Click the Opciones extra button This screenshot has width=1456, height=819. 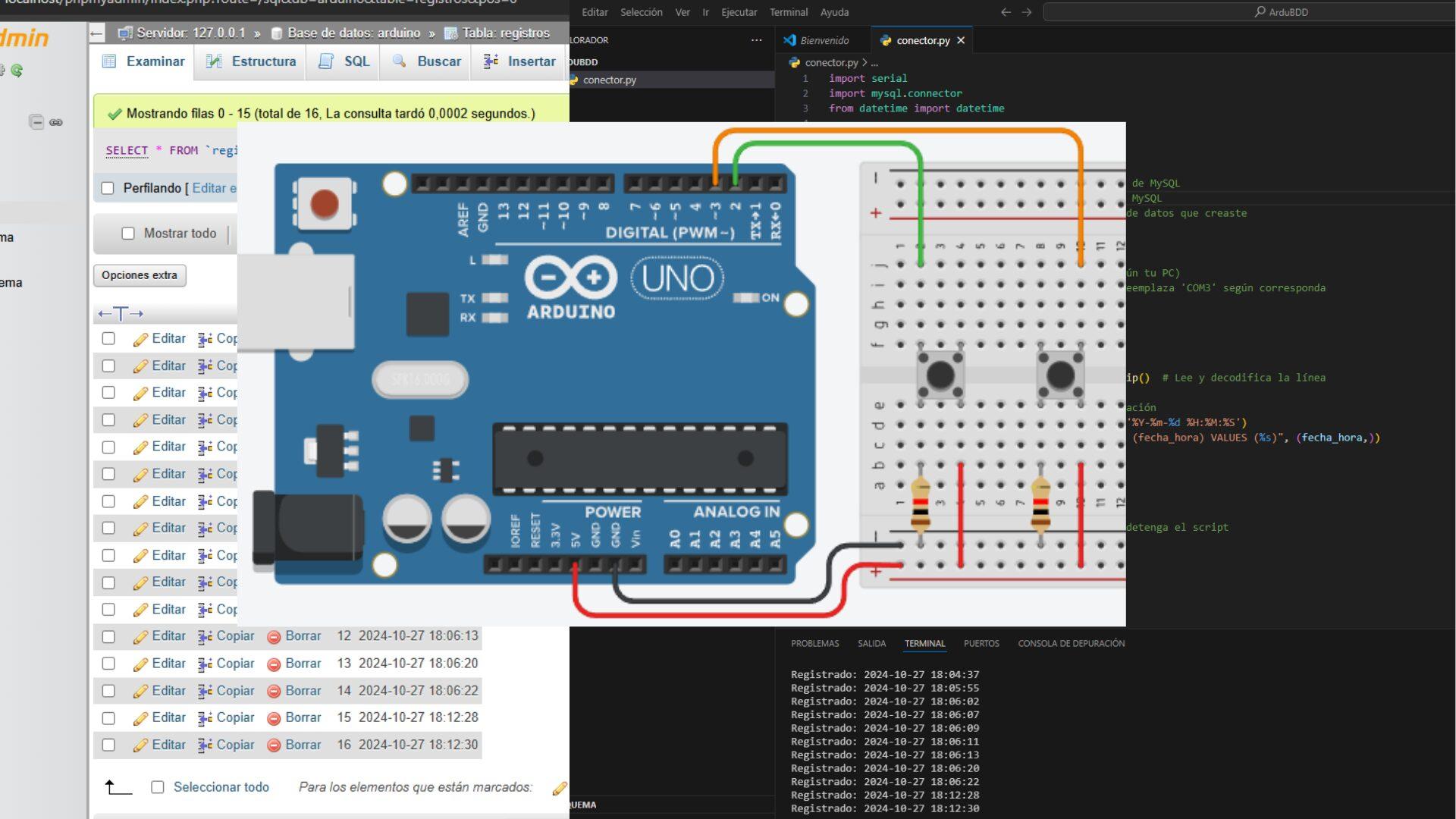(139, 275)
